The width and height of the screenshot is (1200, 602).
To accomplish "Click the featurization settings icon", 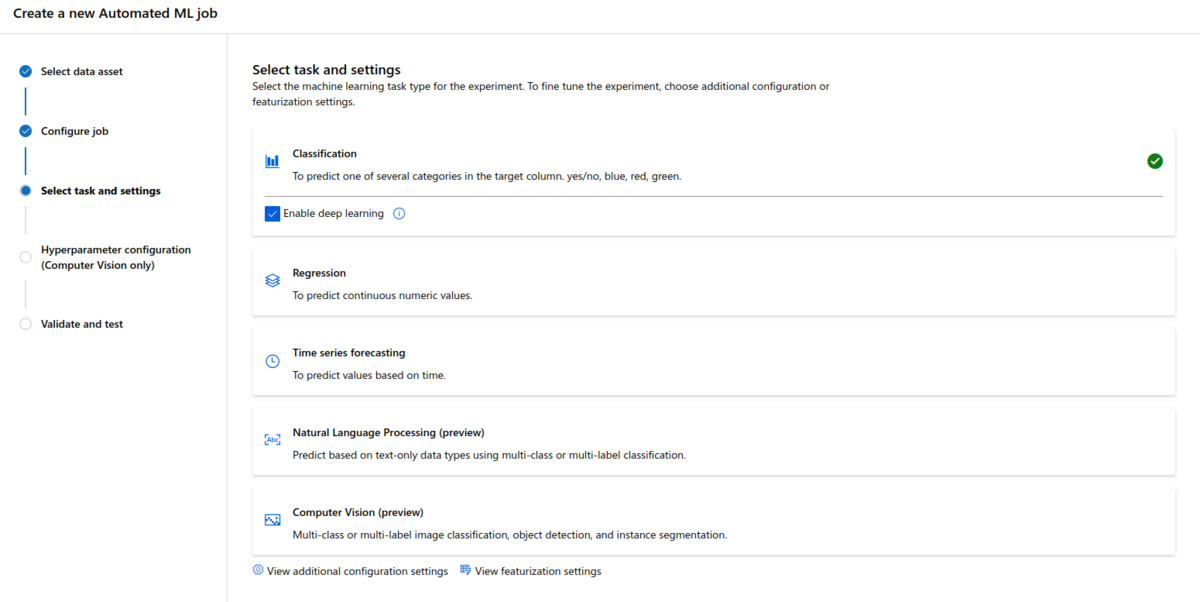I will [465, 570].
